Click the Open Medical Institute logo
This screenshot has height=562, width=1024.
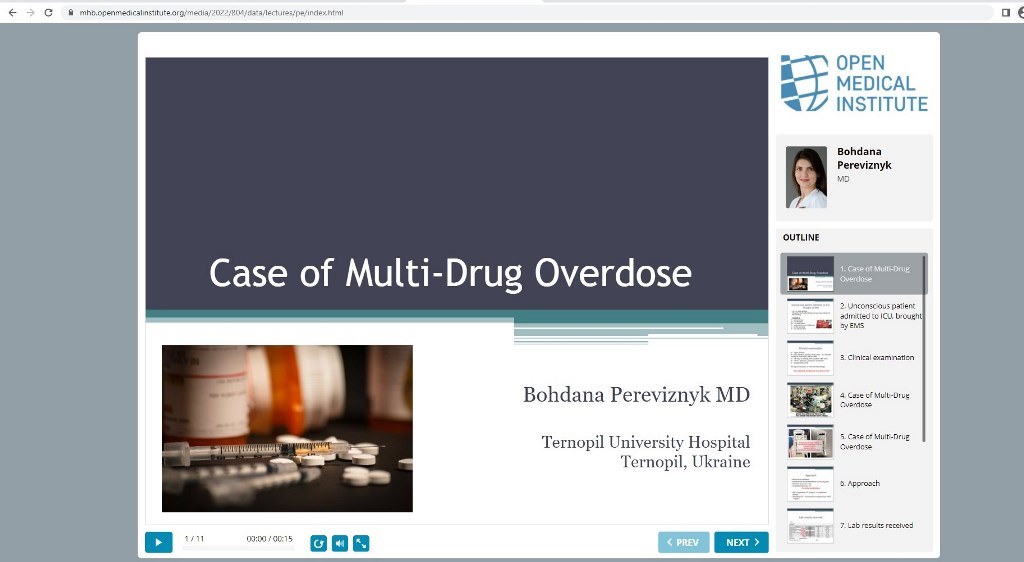click(854, 83)
